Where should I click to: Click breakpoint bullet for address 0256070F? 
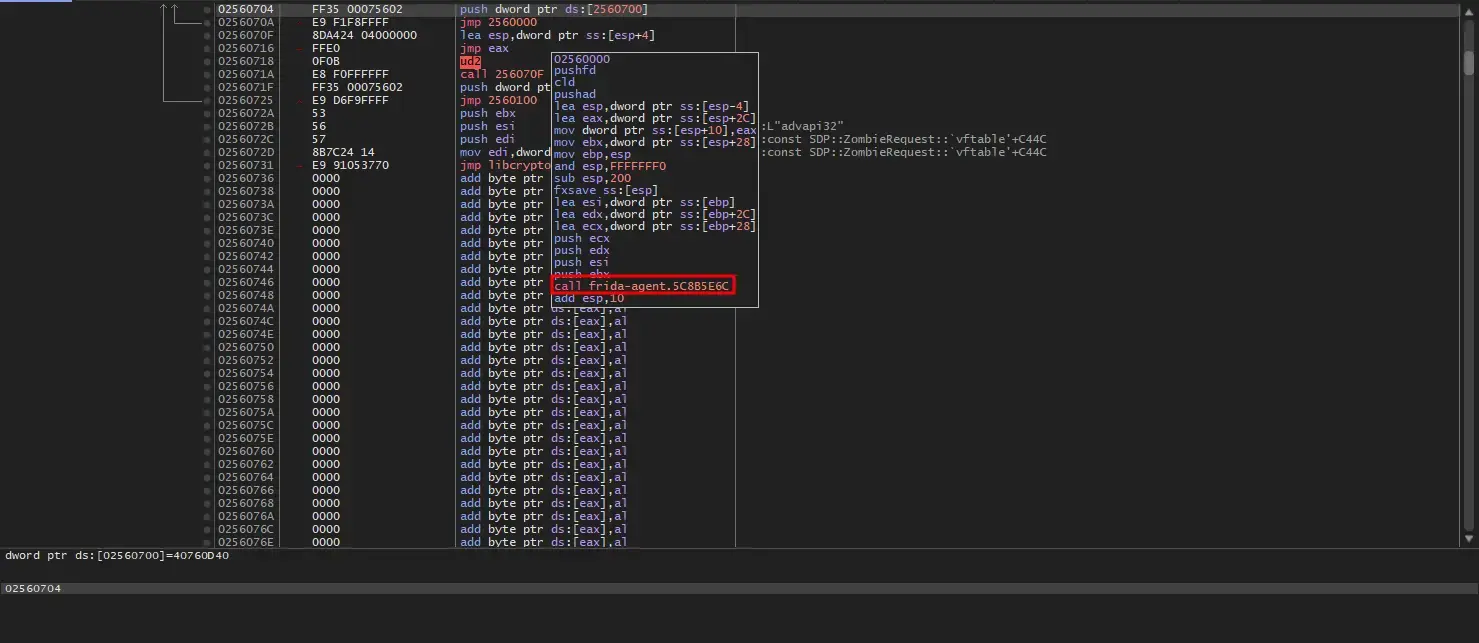207,36
